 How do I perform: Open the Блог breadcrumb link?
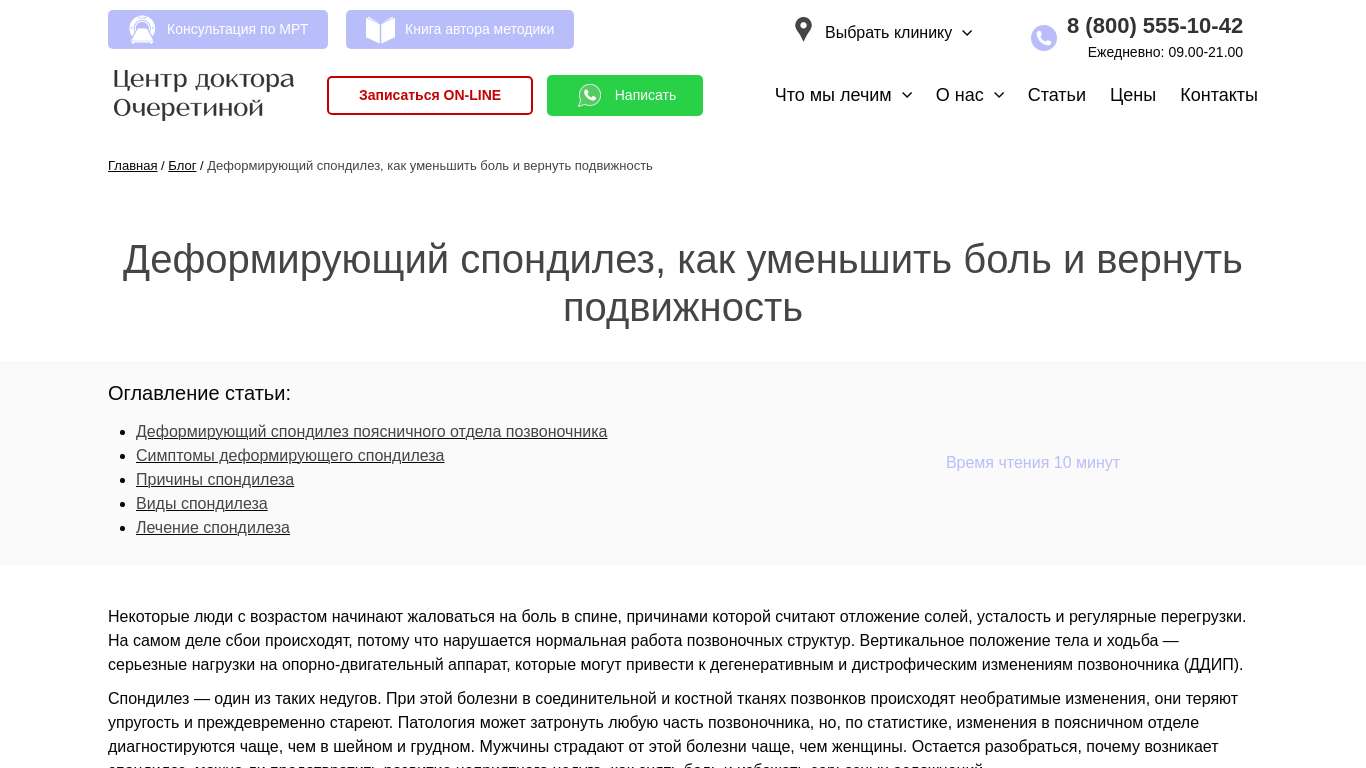click(182, 166)
